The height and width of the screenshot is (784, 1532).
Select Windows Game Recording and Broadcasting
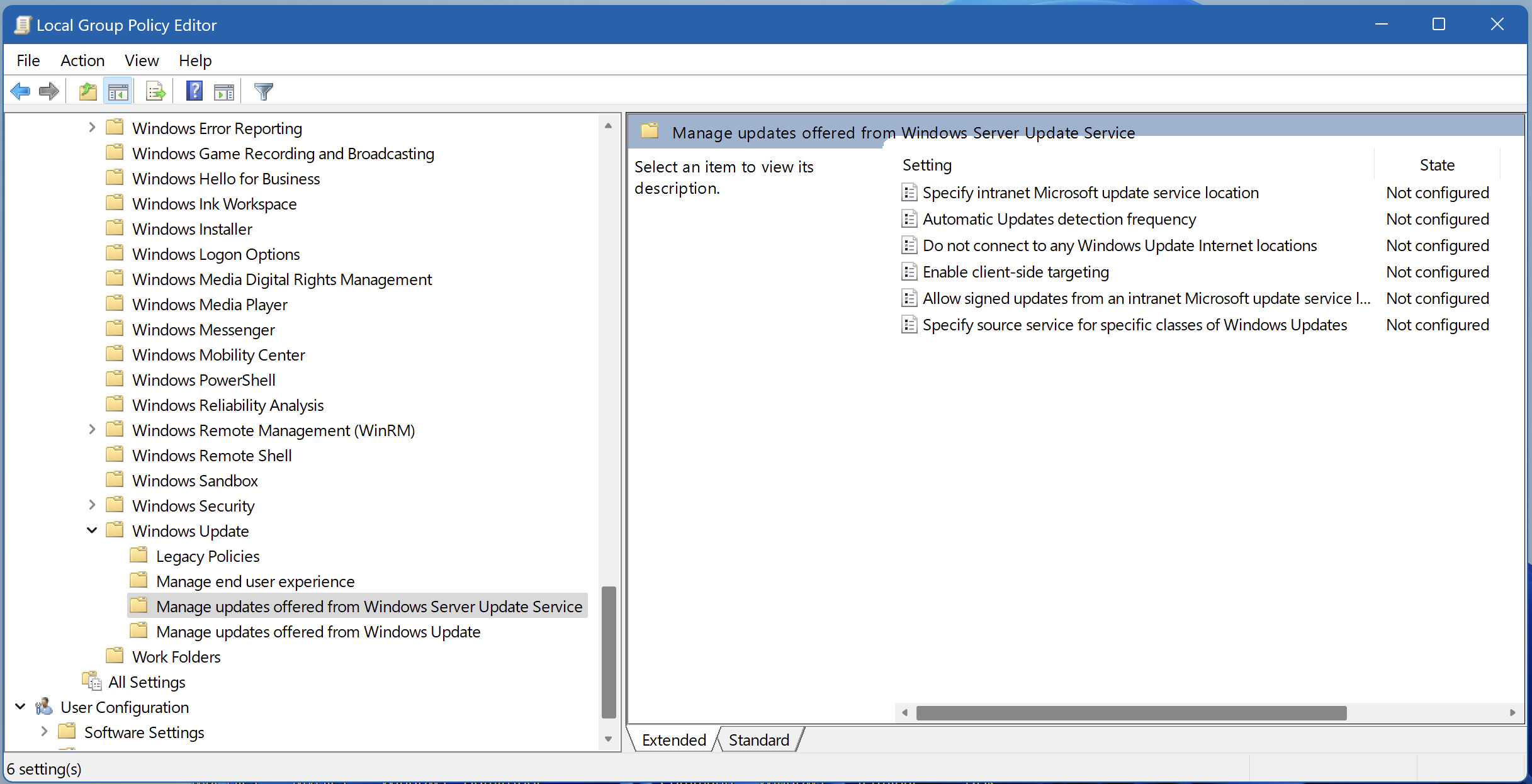[x=283, y=154]
